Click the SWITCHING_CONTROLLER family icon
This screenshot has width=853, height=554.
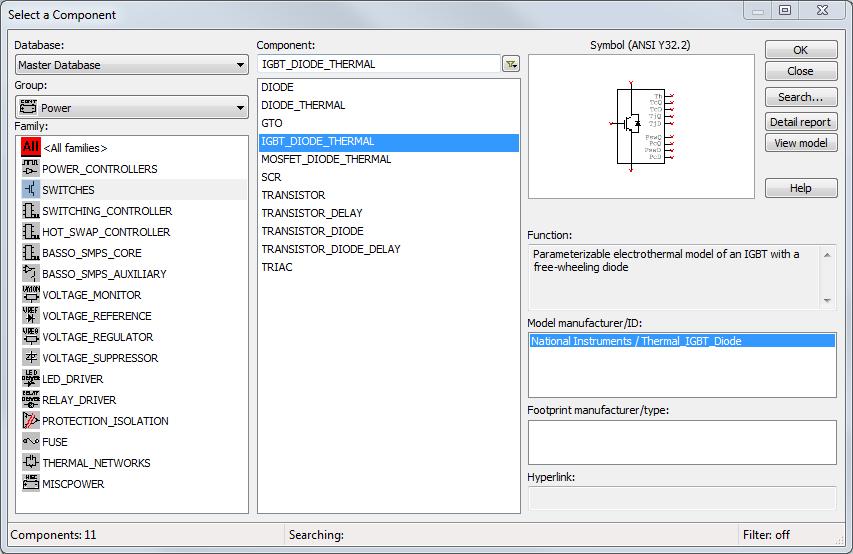coord(30,211)
